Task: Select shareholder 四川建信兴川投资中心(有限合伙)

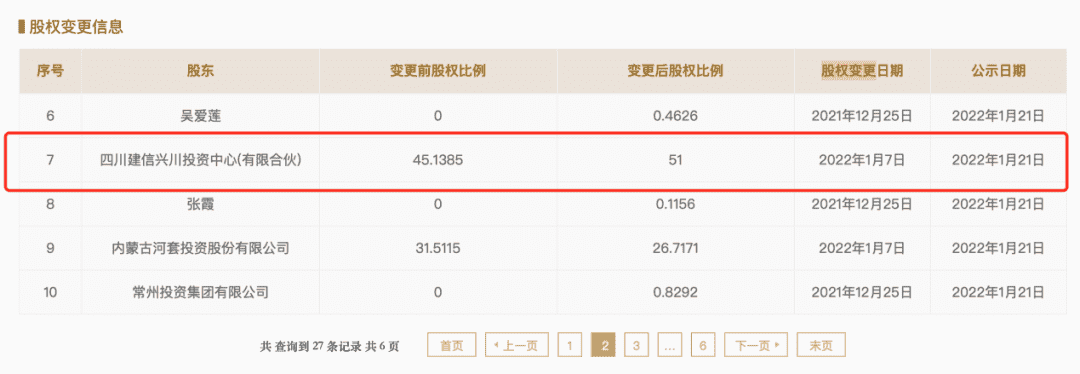Action: click(200, 160)
